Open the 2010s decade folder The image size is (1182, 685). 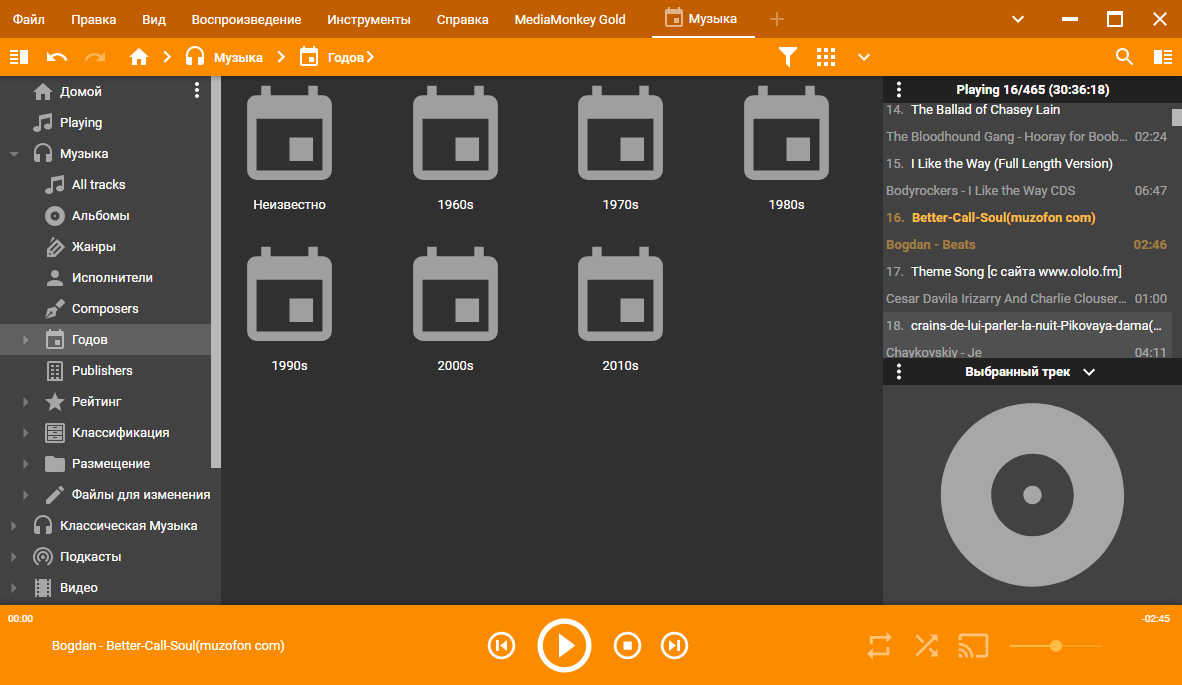(620, 310)
